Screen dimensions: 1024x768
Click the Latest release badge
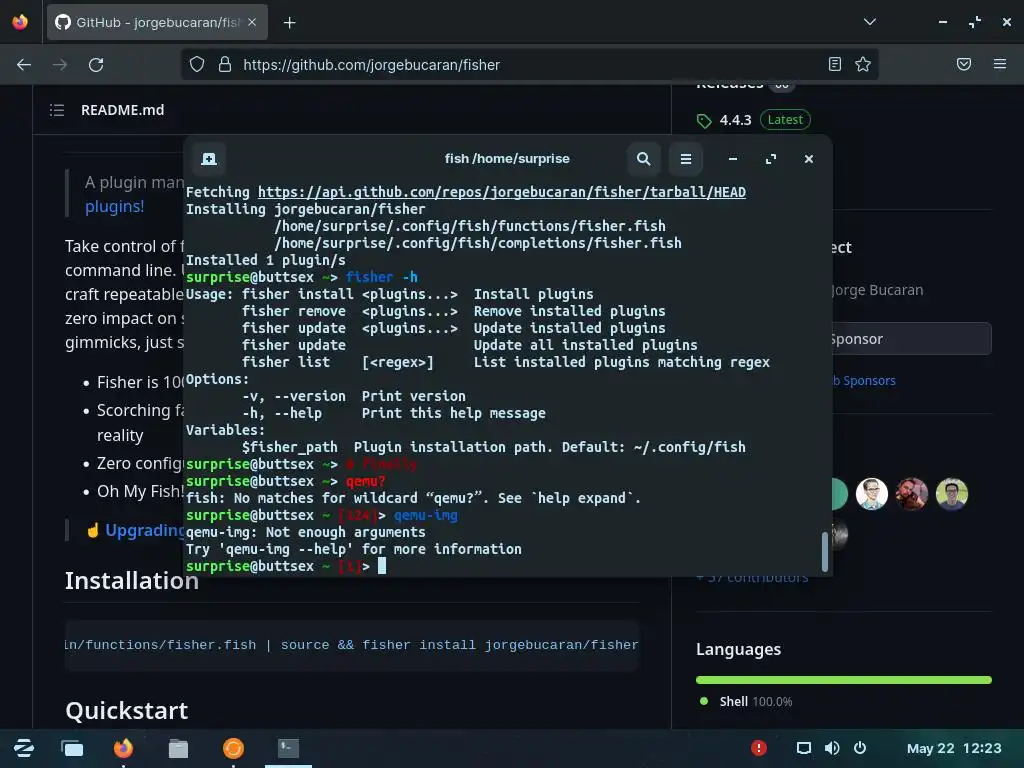(785, 120)
